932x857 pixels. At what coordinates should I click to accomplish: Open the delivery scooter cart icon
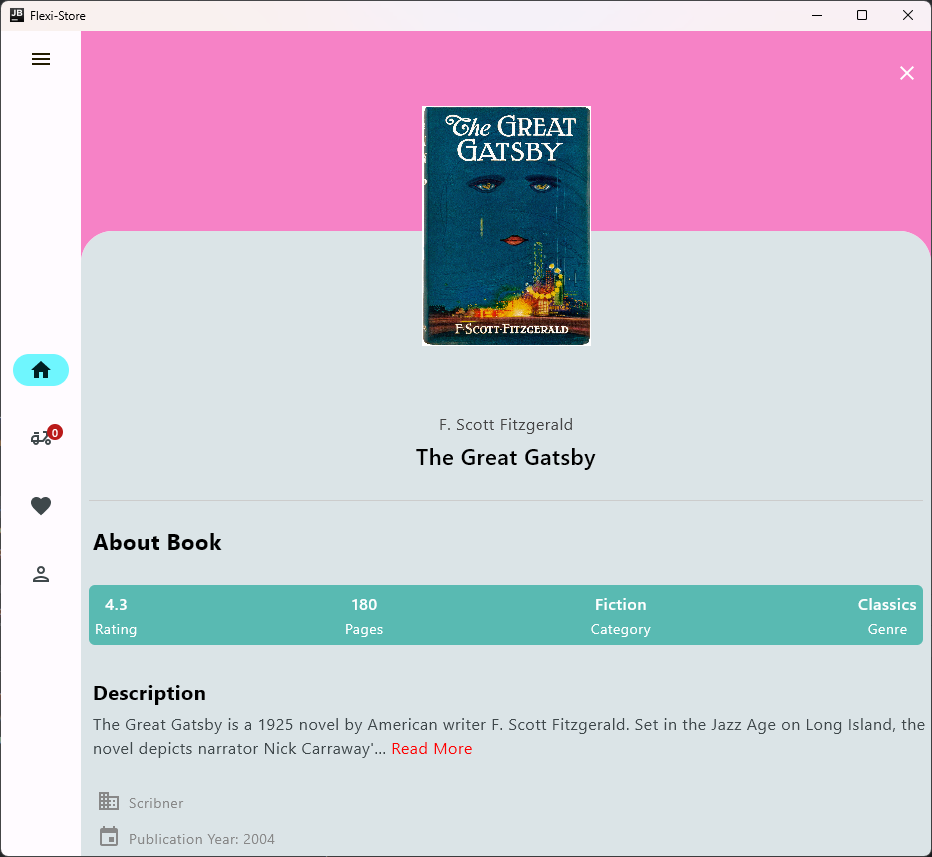coord(40,438)
